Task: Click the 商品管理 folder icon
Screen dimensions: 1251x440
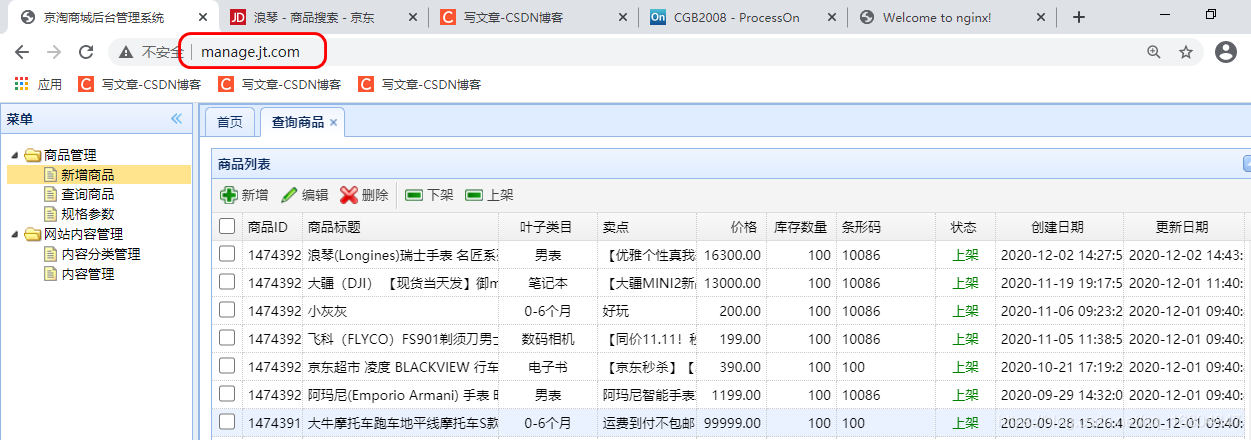Action: pyautogui.click(x=32, y=155)
